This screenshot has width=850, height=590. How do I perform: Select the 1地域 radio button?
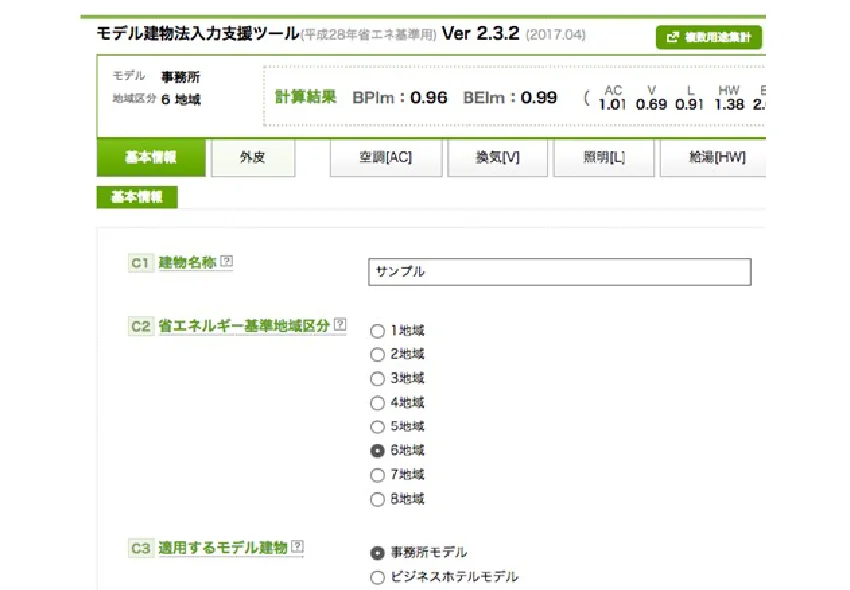coord(377,331)
